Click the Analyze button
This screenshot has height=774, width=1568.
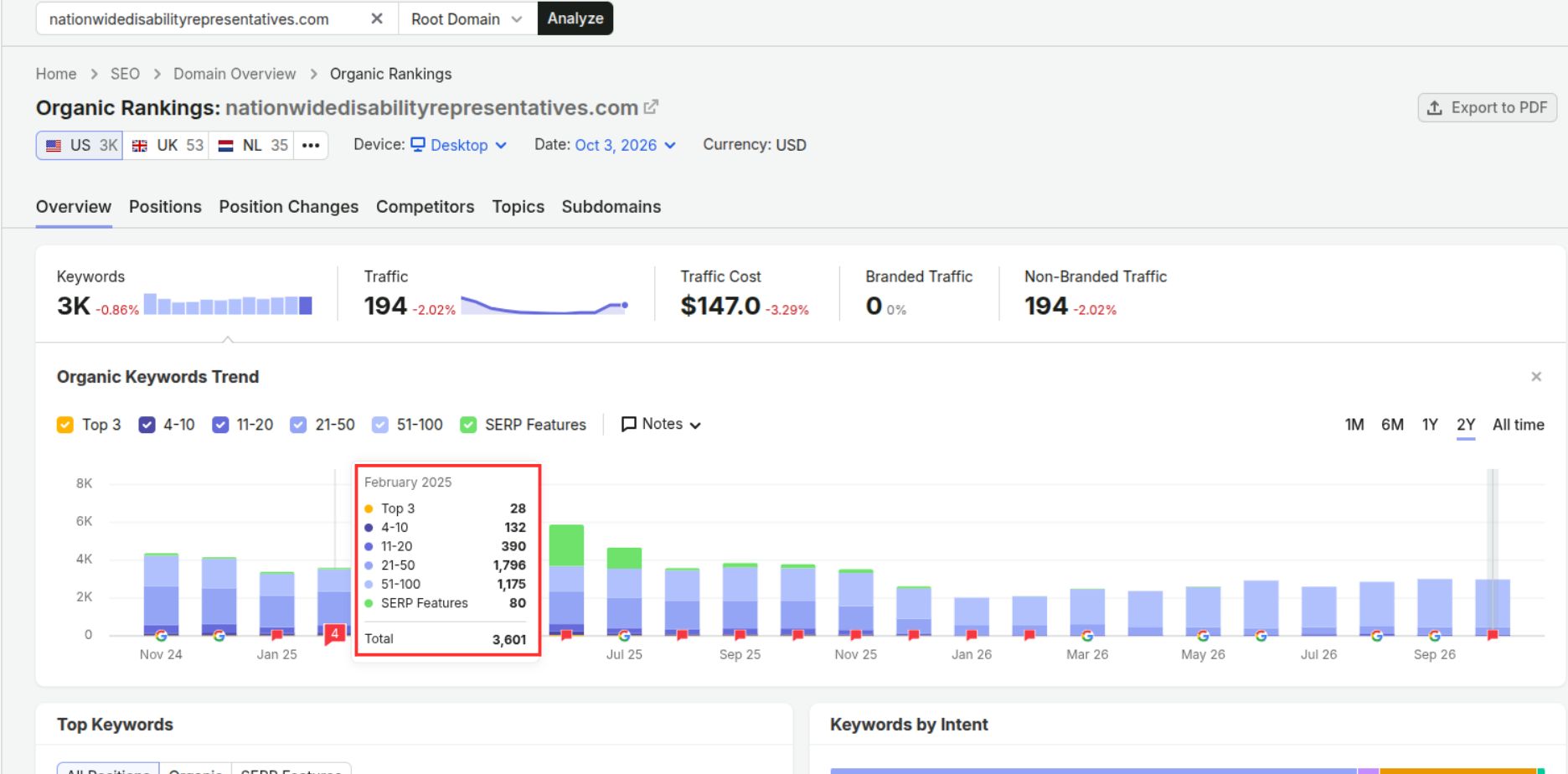575,18
